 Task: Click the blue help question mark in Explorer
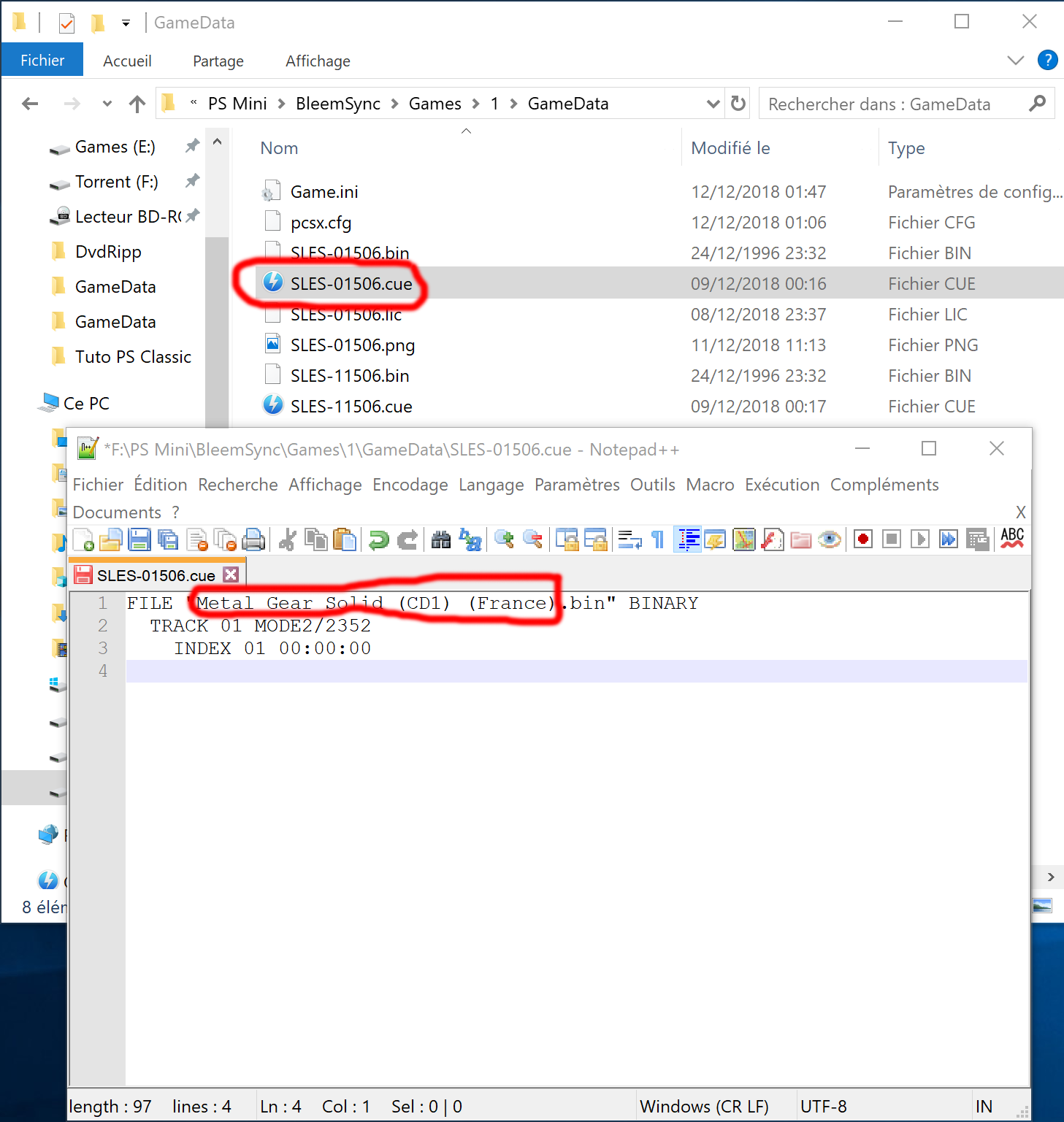pyautogui.click(x=1047, y=60)
